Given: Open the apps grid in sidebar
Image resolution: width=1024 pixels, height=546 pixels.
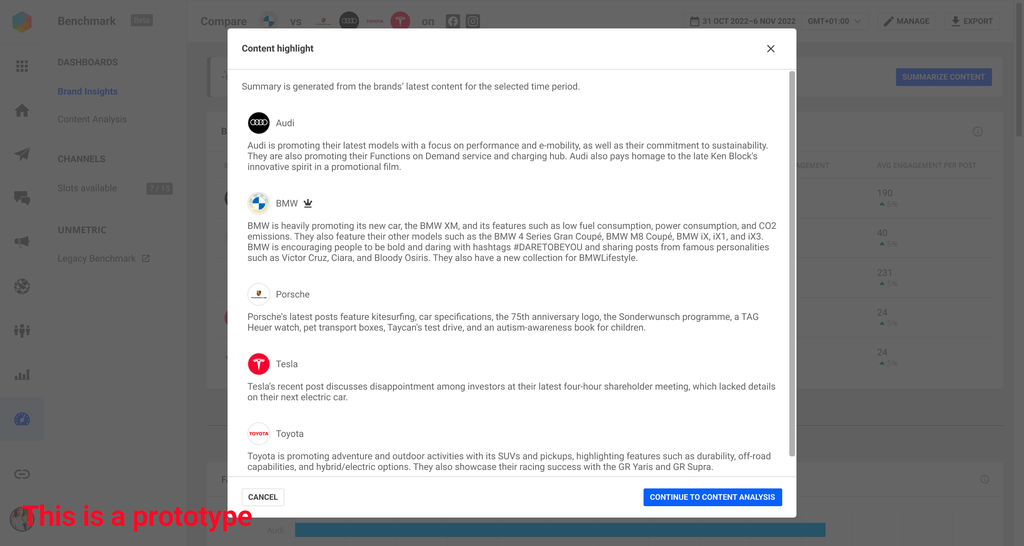Looking at the screenshot, I should 21,66.
